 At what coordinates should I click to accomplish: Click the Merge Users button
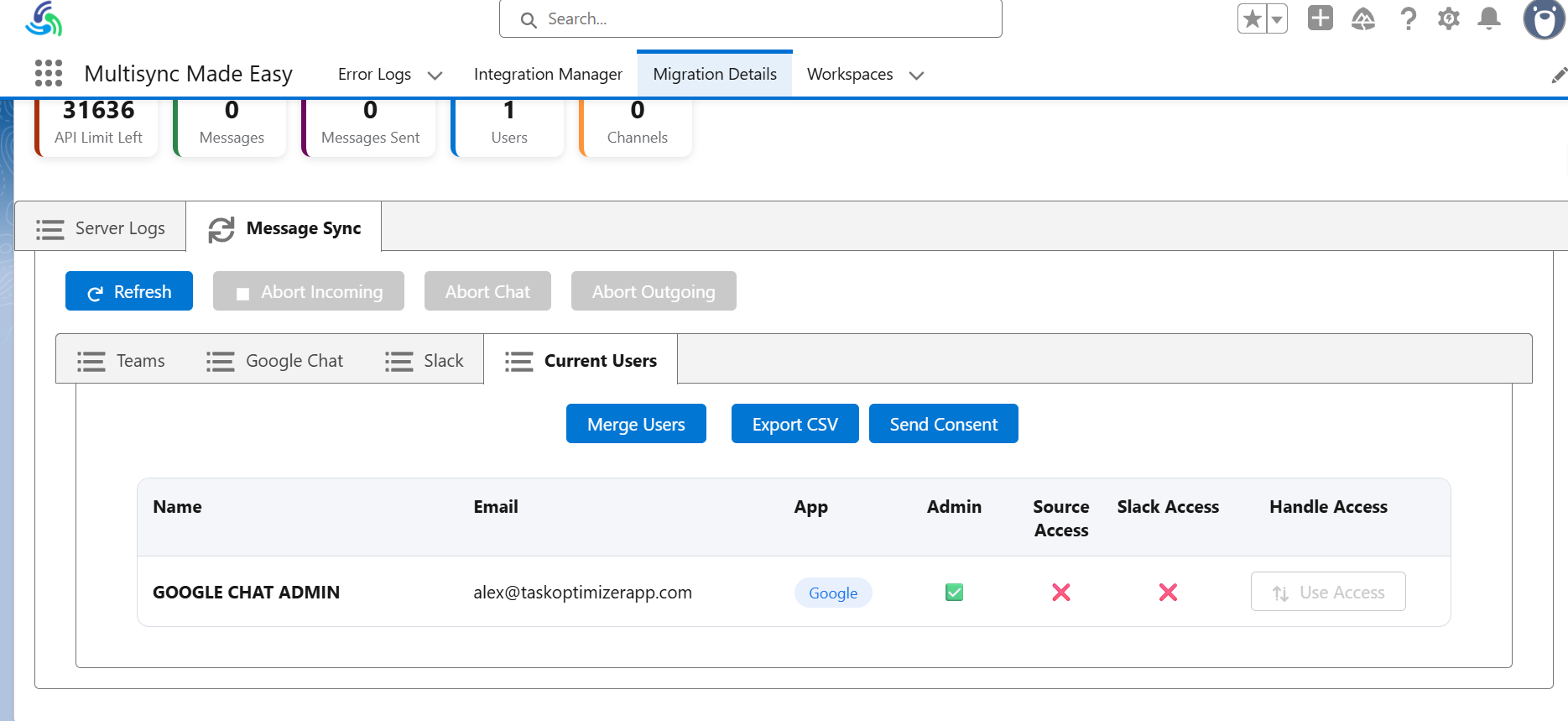[636, 424]
